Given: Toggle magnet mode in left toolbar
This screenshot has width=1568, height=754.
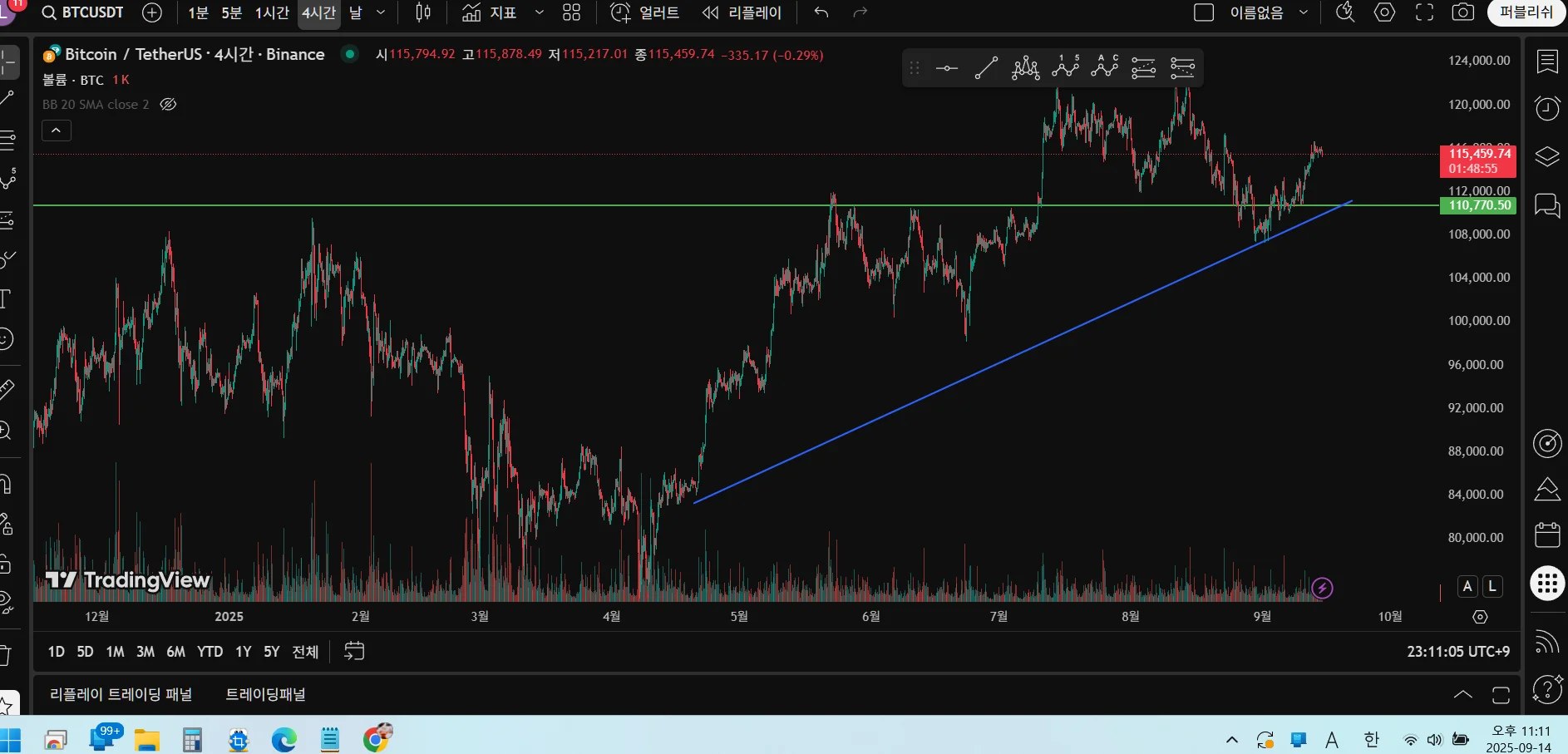Looking at the screenshot, I should [6, 484].
